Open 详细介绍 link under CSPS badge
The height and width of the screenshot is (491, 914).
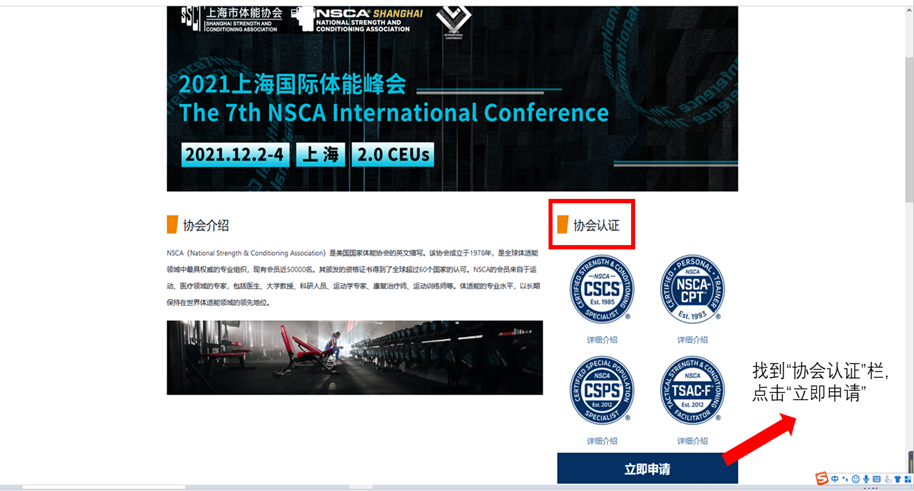pyautogui.click(x=602, y=441)
